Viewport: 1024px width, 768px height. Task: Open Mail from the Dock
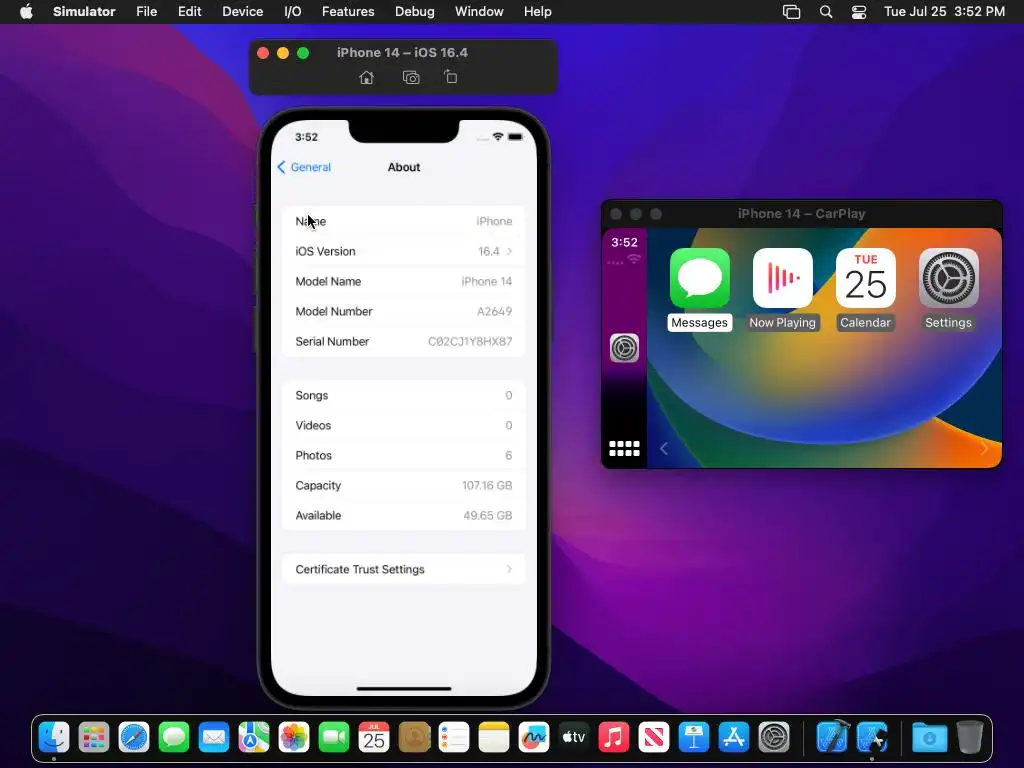tap(214, 738)
